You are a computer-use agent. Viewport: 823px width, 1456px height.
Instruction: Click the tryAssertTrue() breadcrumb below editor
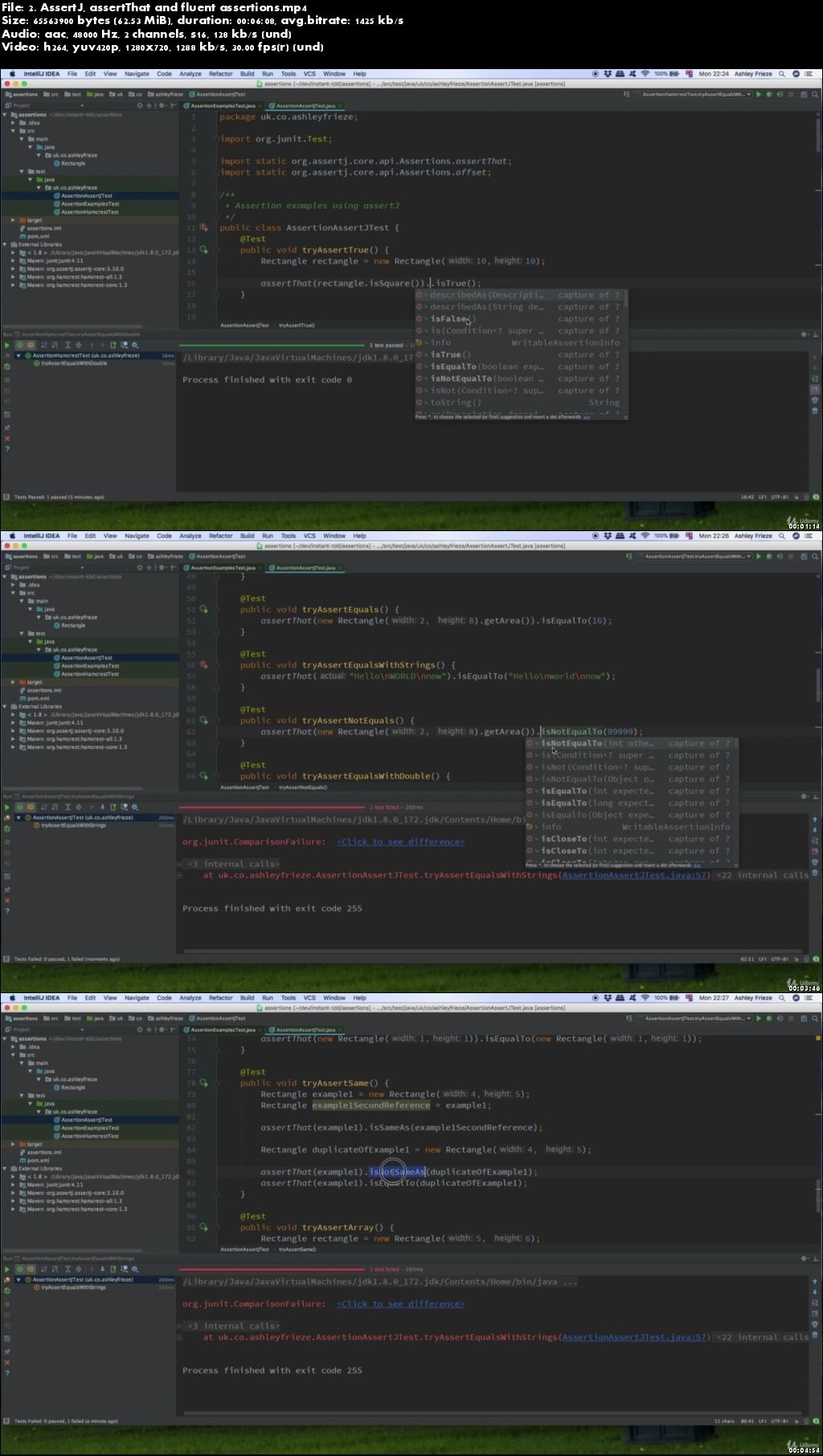[297, 325]
